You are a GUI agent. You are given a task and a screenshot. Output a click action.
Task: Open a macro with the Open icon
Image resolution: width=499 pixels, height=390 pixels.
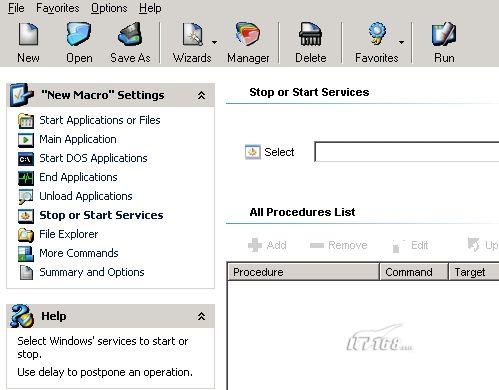tap(79, 34)
